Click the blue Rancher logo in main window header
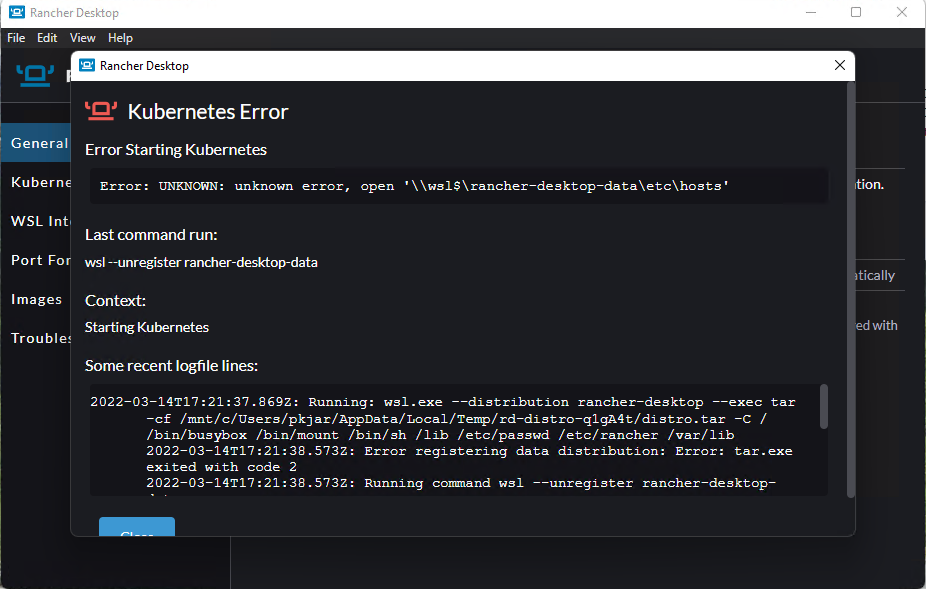 [35, 76]
